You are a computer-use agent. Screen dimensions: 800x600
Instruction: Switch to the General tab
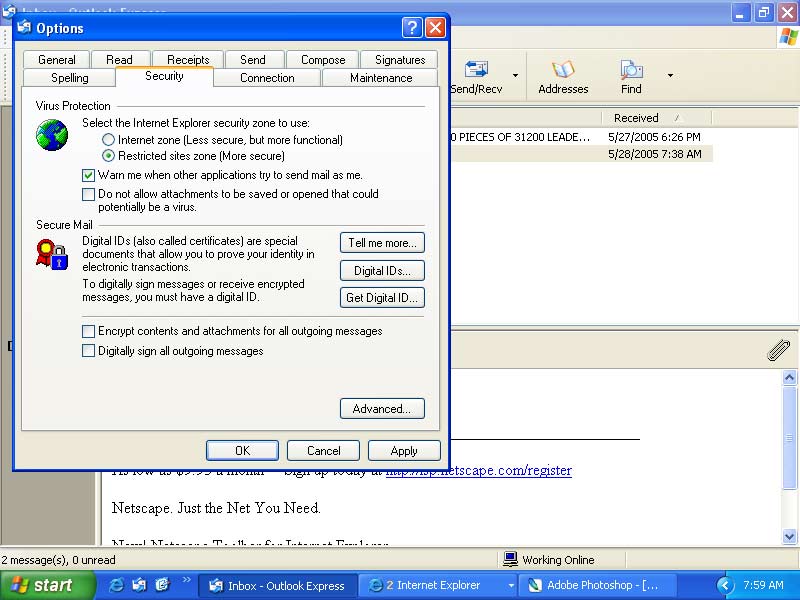[x=57, y=60]
